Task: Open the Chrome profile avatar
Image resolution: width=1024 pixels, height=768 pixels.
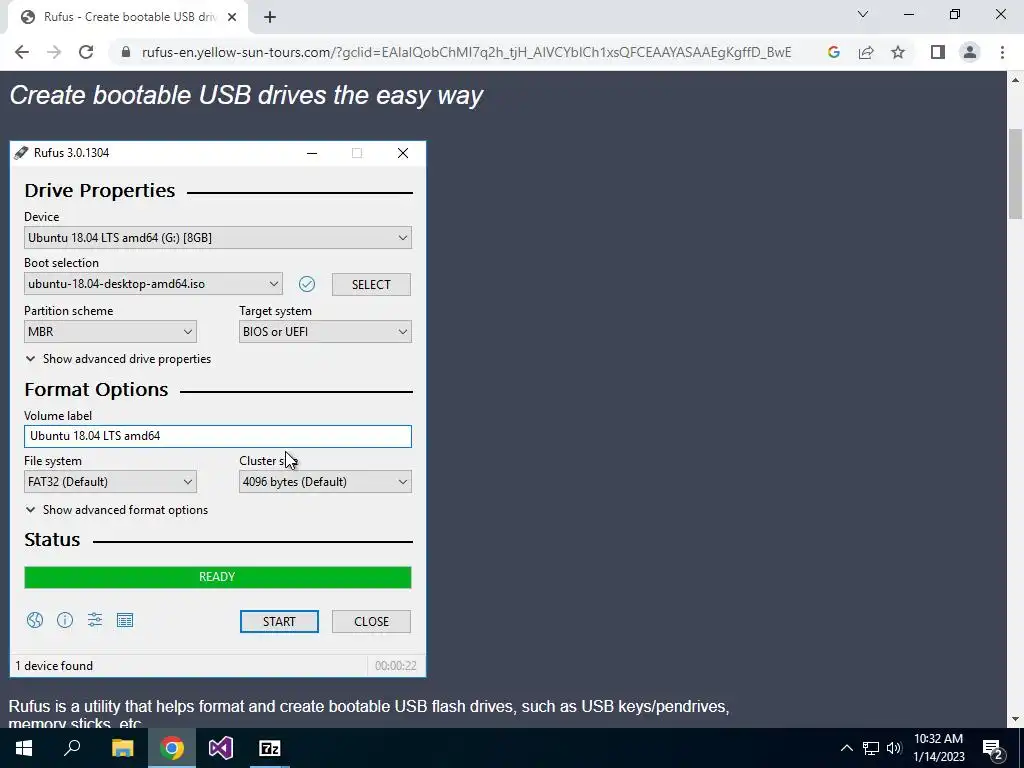Action: point(970,52)
